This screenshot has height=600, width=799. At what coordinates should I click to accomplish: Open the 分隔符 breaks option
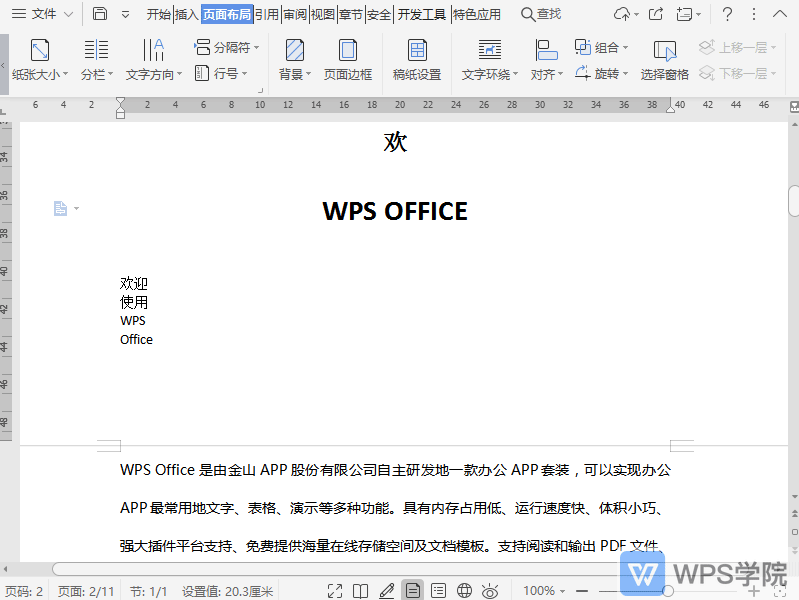click(226, 47)
